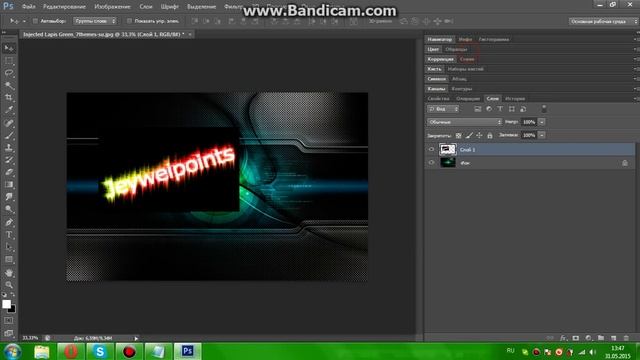Filter layers by pixel type

pos(478,109)
